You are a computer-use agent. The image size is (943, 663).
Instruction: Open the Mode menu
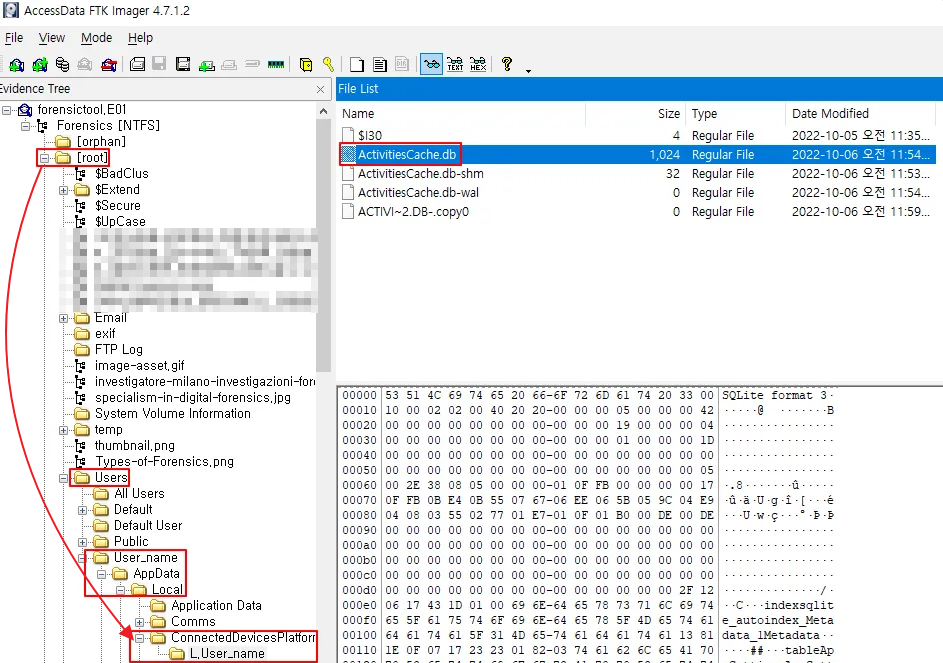pyautogui.click(x=96, y=38)
